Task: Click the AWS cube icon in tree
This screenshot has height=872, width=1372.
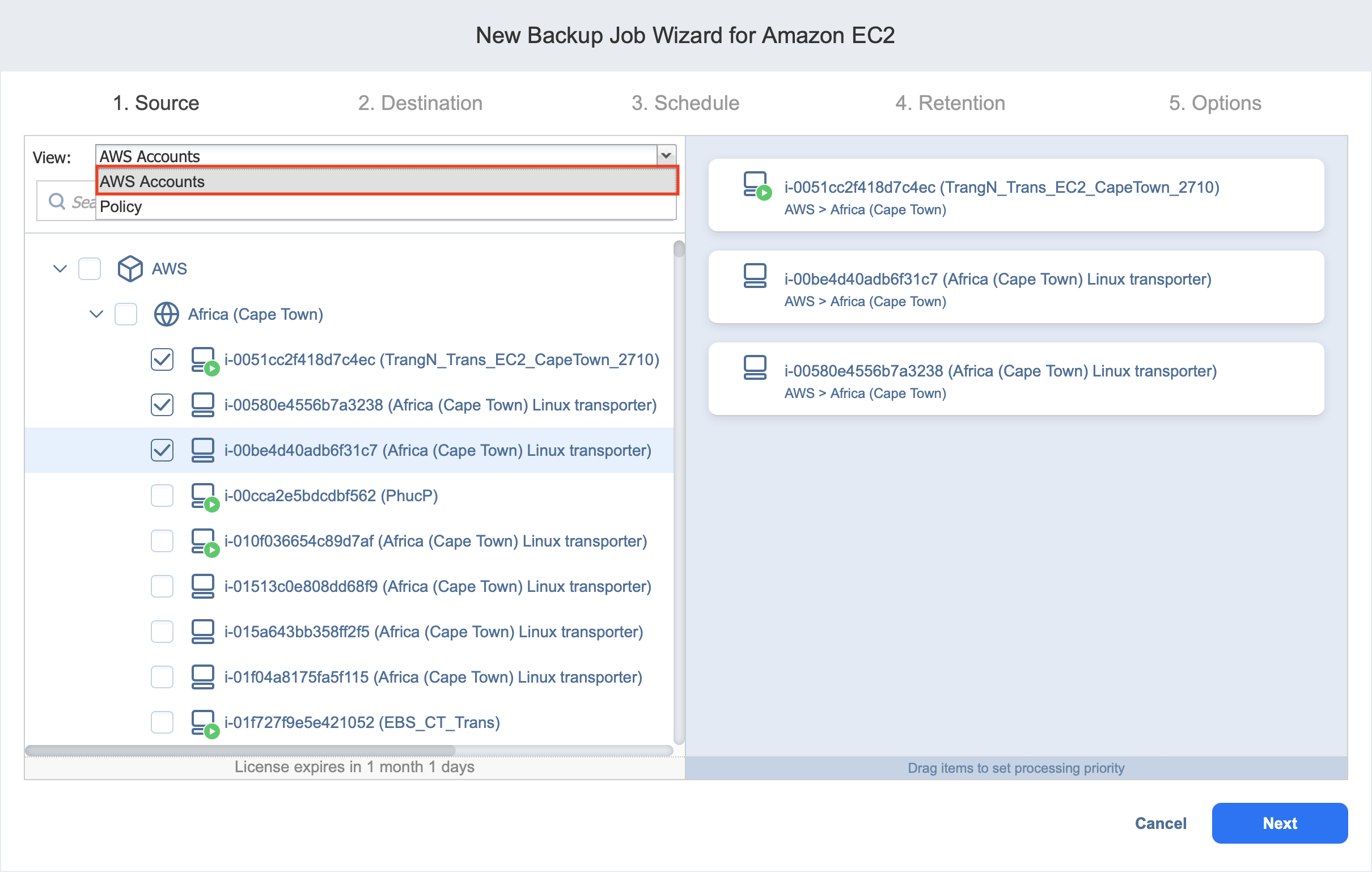Action: [x=130, y=268]
